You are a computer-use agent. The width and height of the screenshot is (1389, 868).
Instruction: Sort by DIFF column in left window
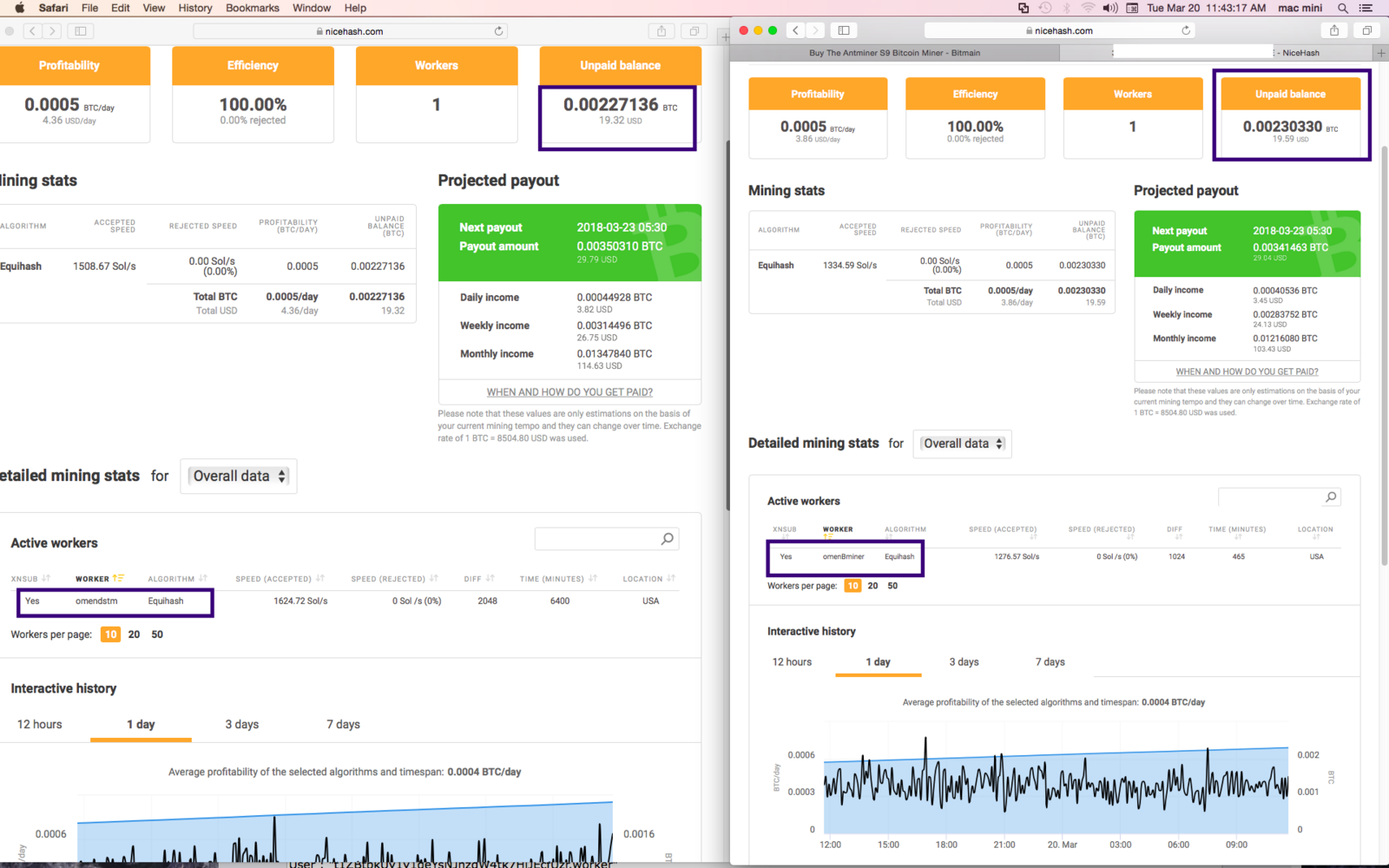click(479, 578)
